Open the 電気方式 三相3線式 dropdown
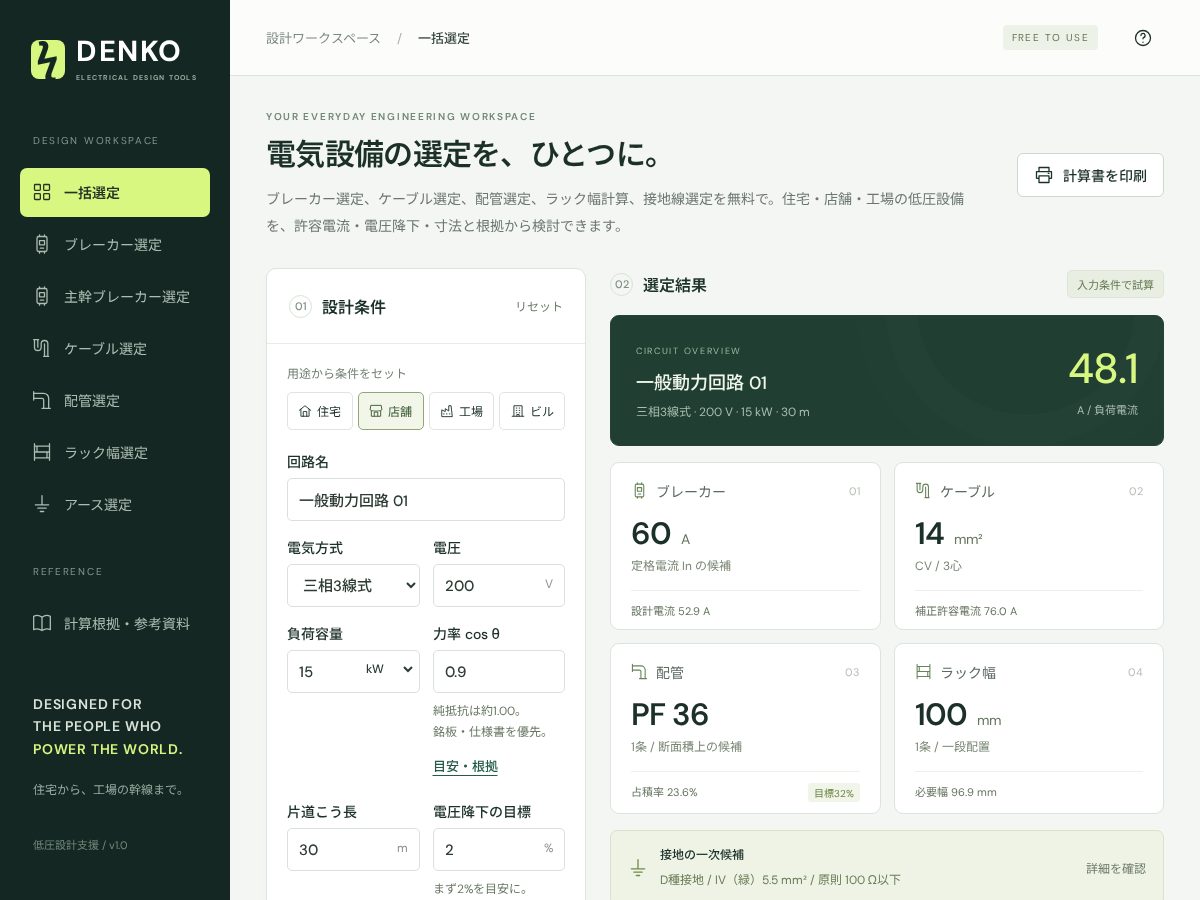 [x=354, y=585]
